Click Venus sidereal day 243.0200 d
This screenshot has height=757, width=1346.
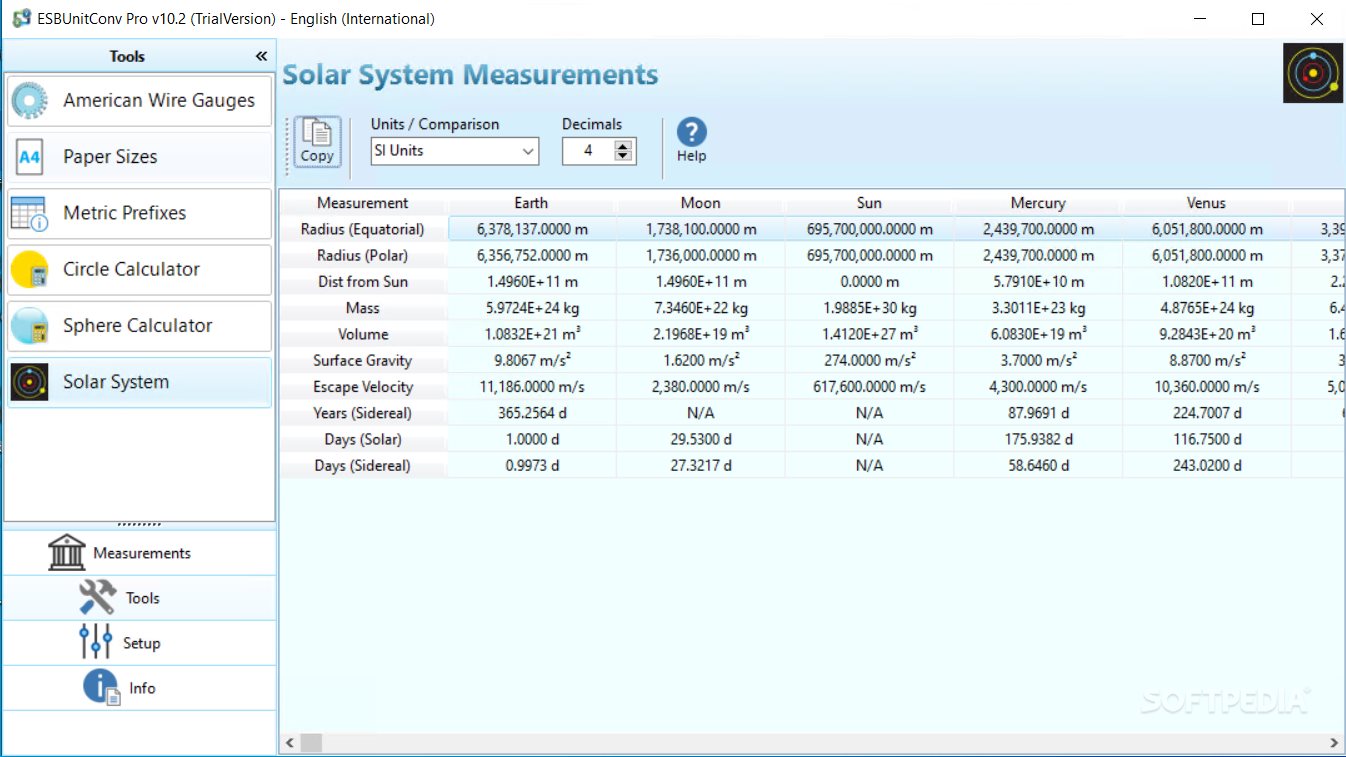(x=1207, y=466)
